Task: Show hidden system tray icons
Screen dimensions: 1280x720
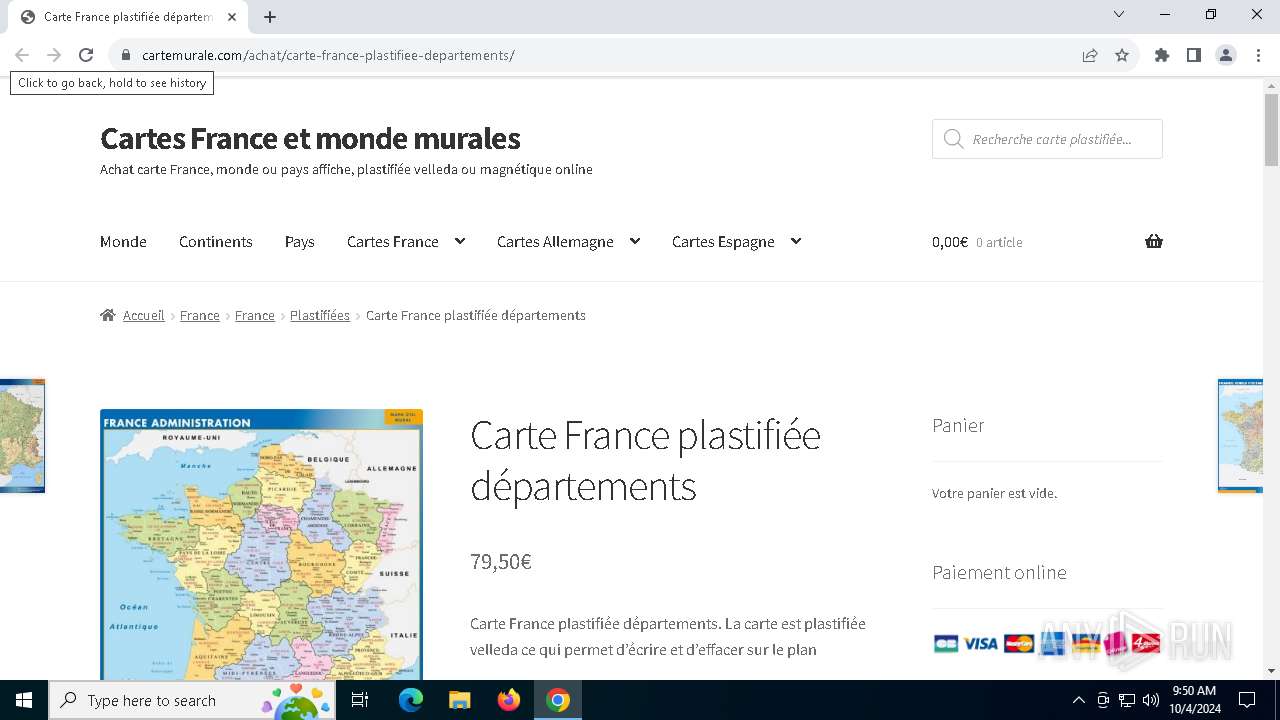Action: tap(1078, 700)
